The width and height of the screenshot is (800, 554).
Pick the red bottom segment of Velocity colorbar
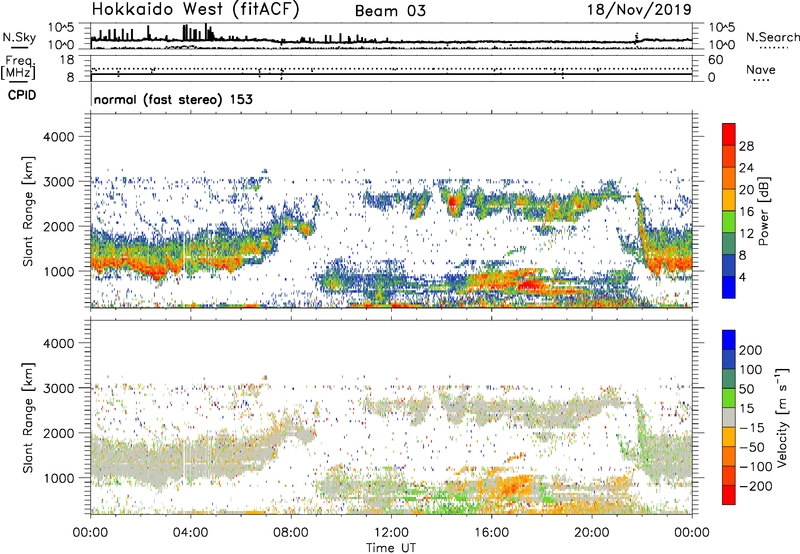click(x=729, y=495)
